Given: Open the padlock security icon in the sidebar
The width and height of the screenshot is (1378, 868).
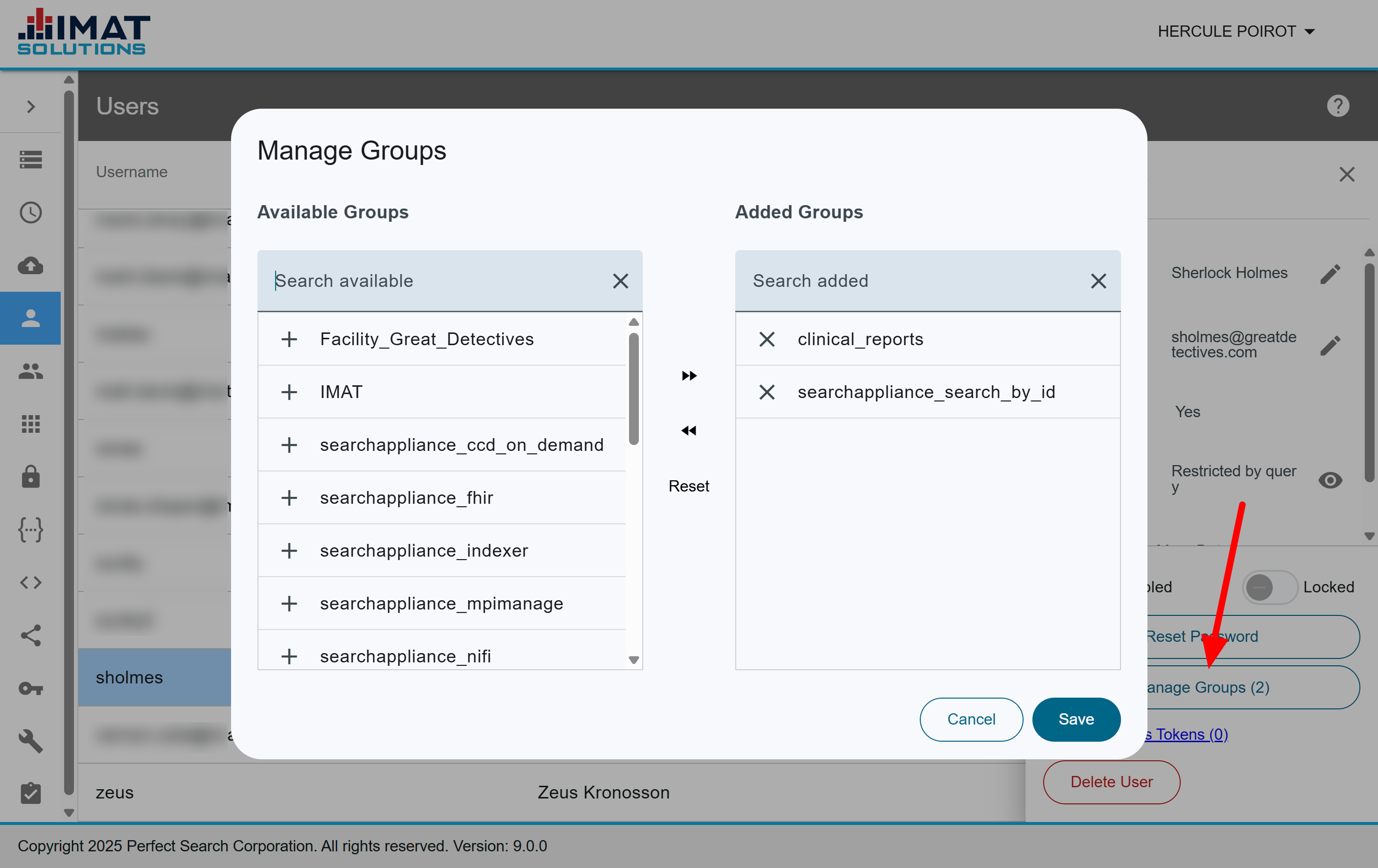Looking at the screenshot, I should tap(31, 477).
